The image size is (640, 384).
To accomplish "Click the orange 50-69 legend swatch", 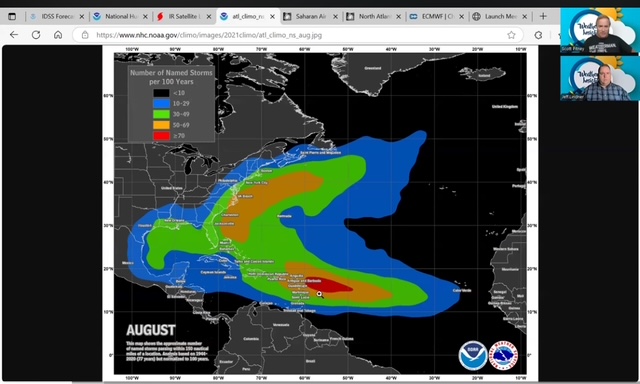I will coord(161,125).
